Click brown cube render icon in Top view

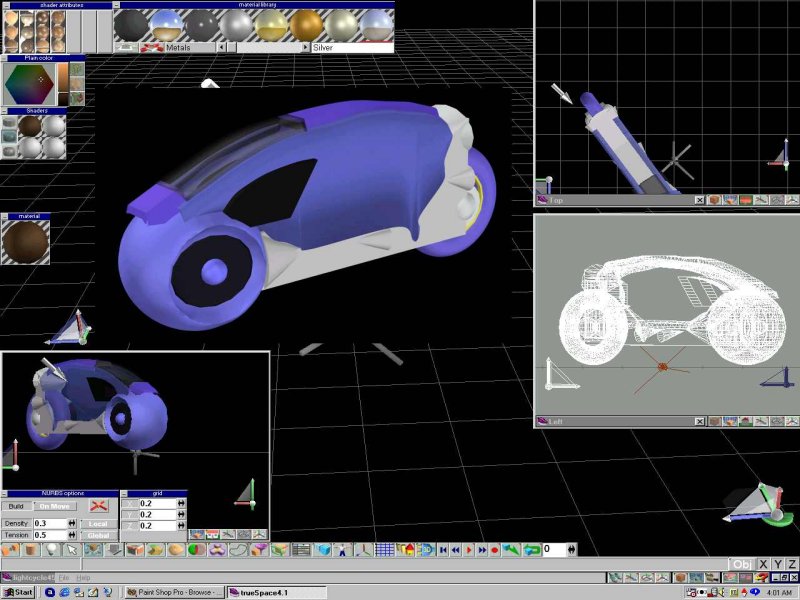pyautogui.click(x=715, y=200)
